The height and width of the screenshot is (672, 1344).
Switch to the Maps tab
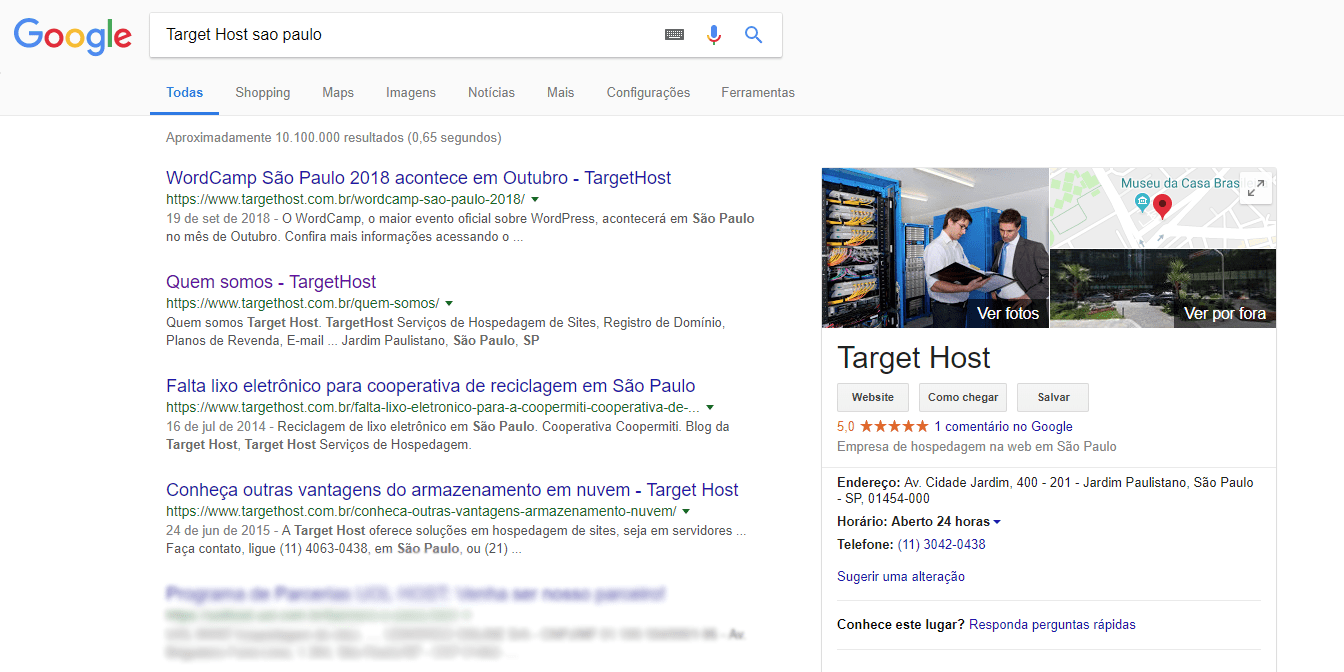(x=338, y=92)
